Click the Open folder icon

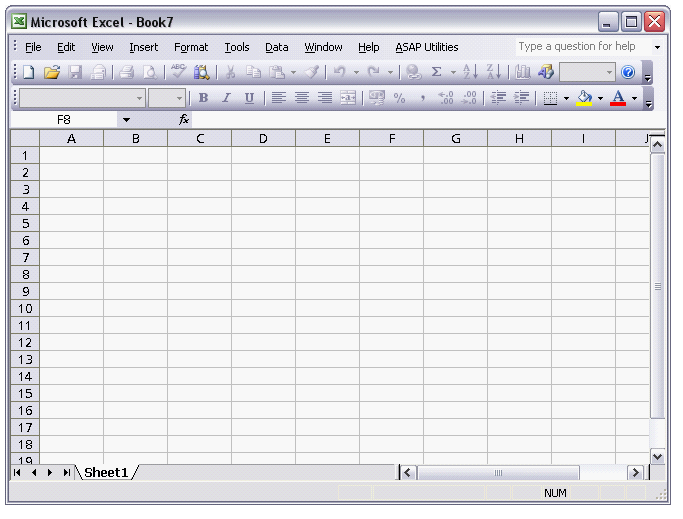click(52, 72)
